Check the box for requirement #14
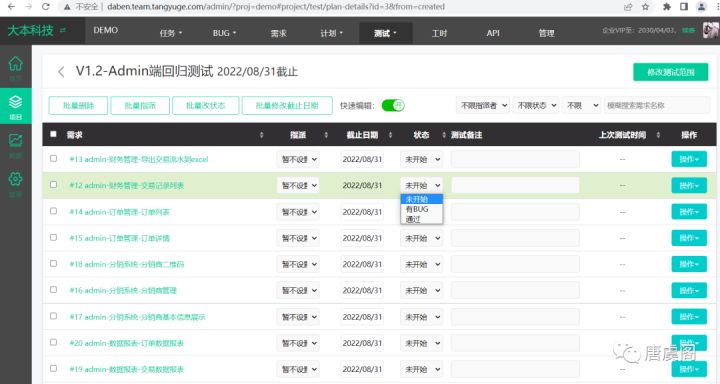This screenshot has height=384, width=720. click(x=53, y=211)
